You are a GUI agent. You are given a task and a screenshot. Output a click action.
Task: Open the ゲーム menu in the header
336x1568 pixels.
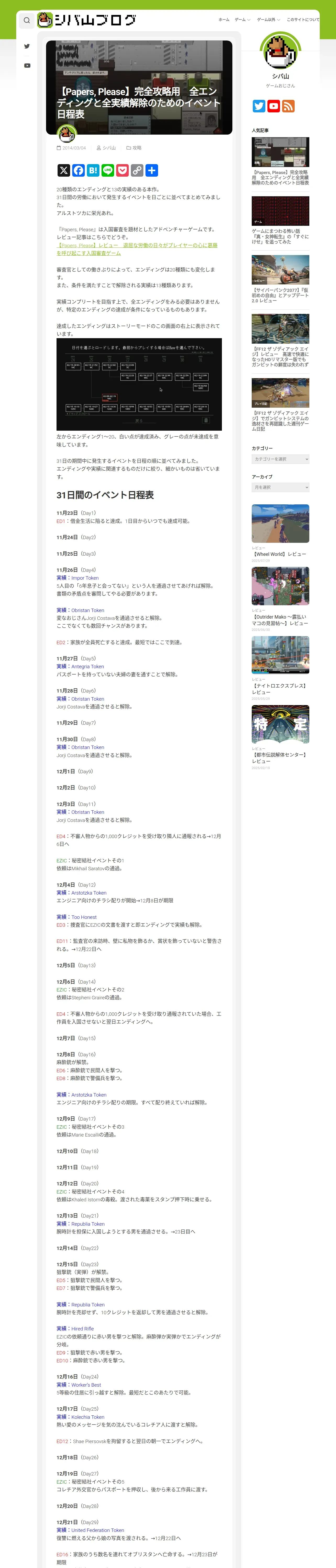240,20
